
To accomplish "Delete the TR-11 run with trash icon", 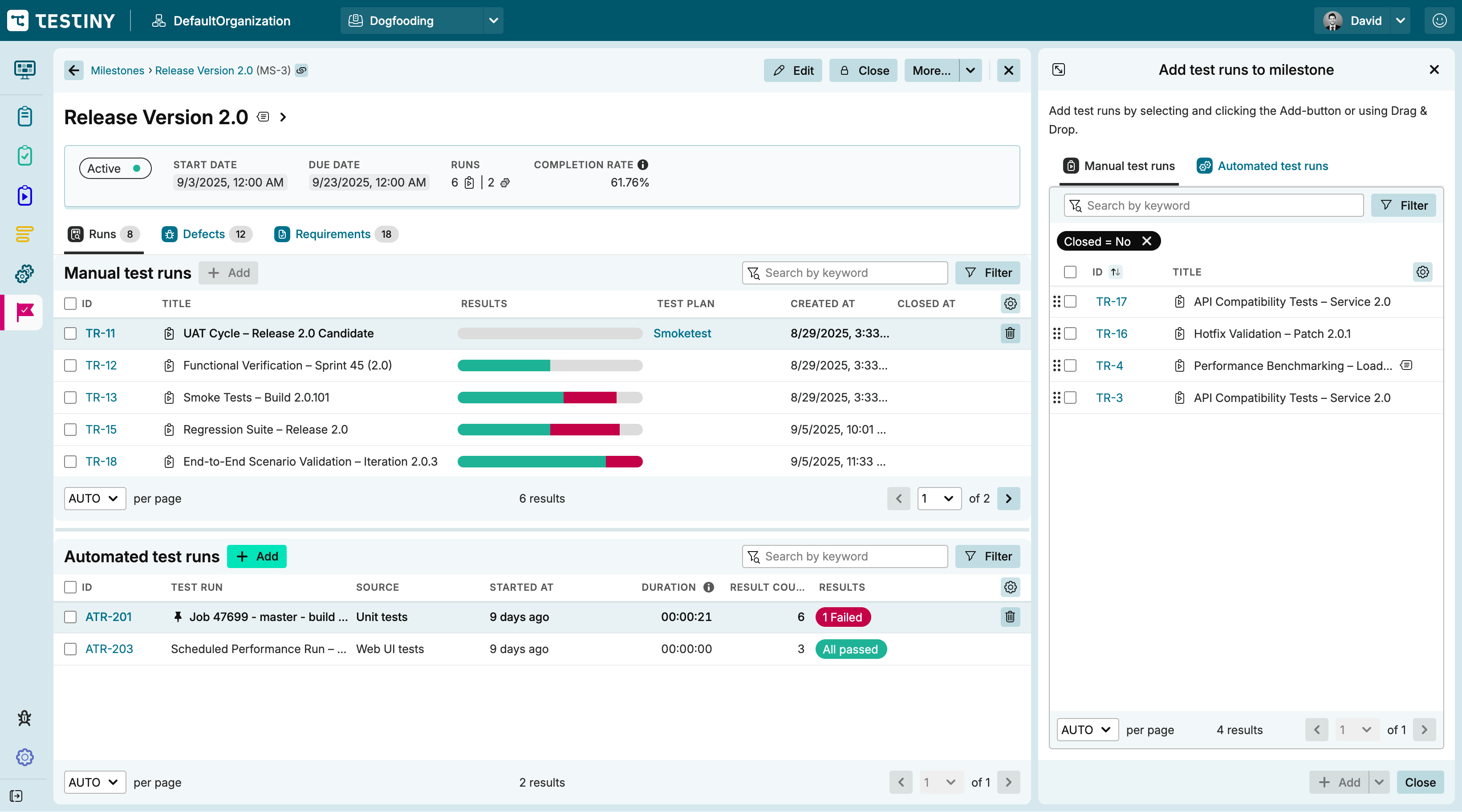I will [x=1010, y=333].
